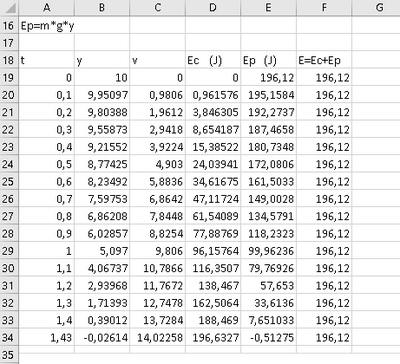
Task: Click cell containing Ep=m*g*y formula text
Action: [47, 26]
